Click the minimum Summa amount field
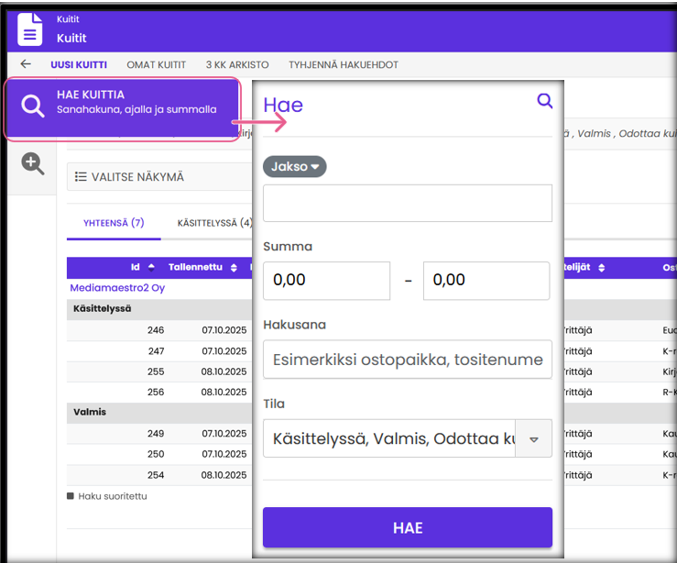The width and height of the screenshot is (678, 563). point(326,281)
